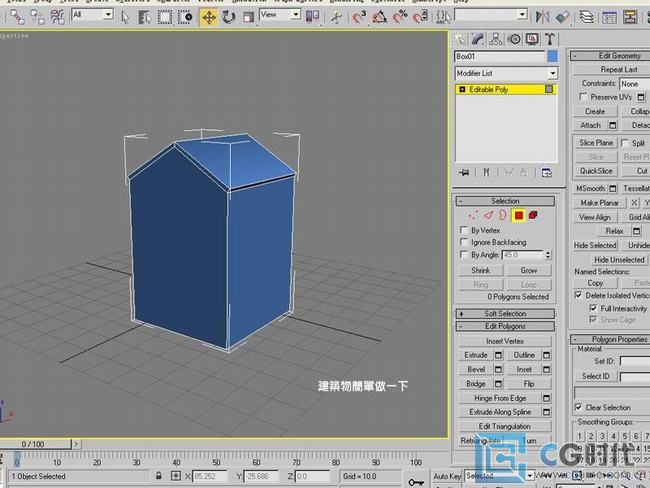Click the Configure Modifier Sets icon
The image size is (650, 488).
click(x=546, y=172)
